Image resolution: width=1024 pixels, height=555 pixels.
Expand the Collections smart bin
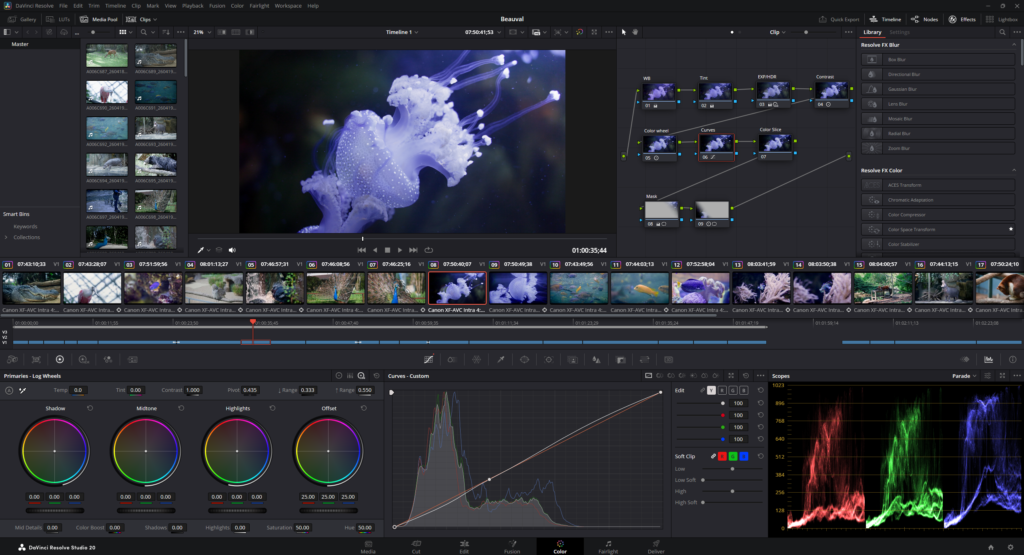(x=7, y=237)
